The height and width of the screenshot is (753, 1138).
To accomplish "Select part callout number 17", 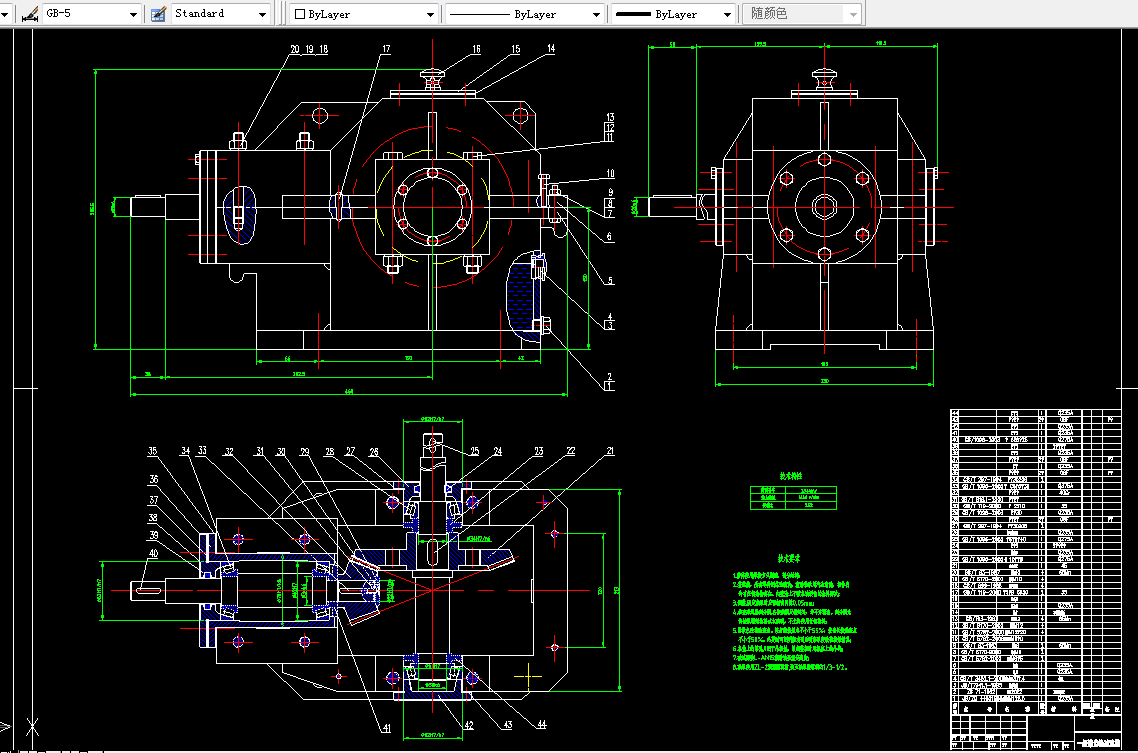I will (386, 49).
